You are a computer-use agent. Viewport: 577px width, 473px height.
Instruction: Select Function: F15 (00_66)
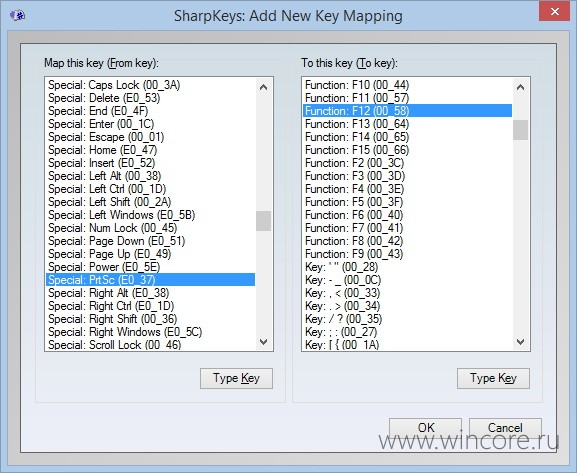click(407, 150)
